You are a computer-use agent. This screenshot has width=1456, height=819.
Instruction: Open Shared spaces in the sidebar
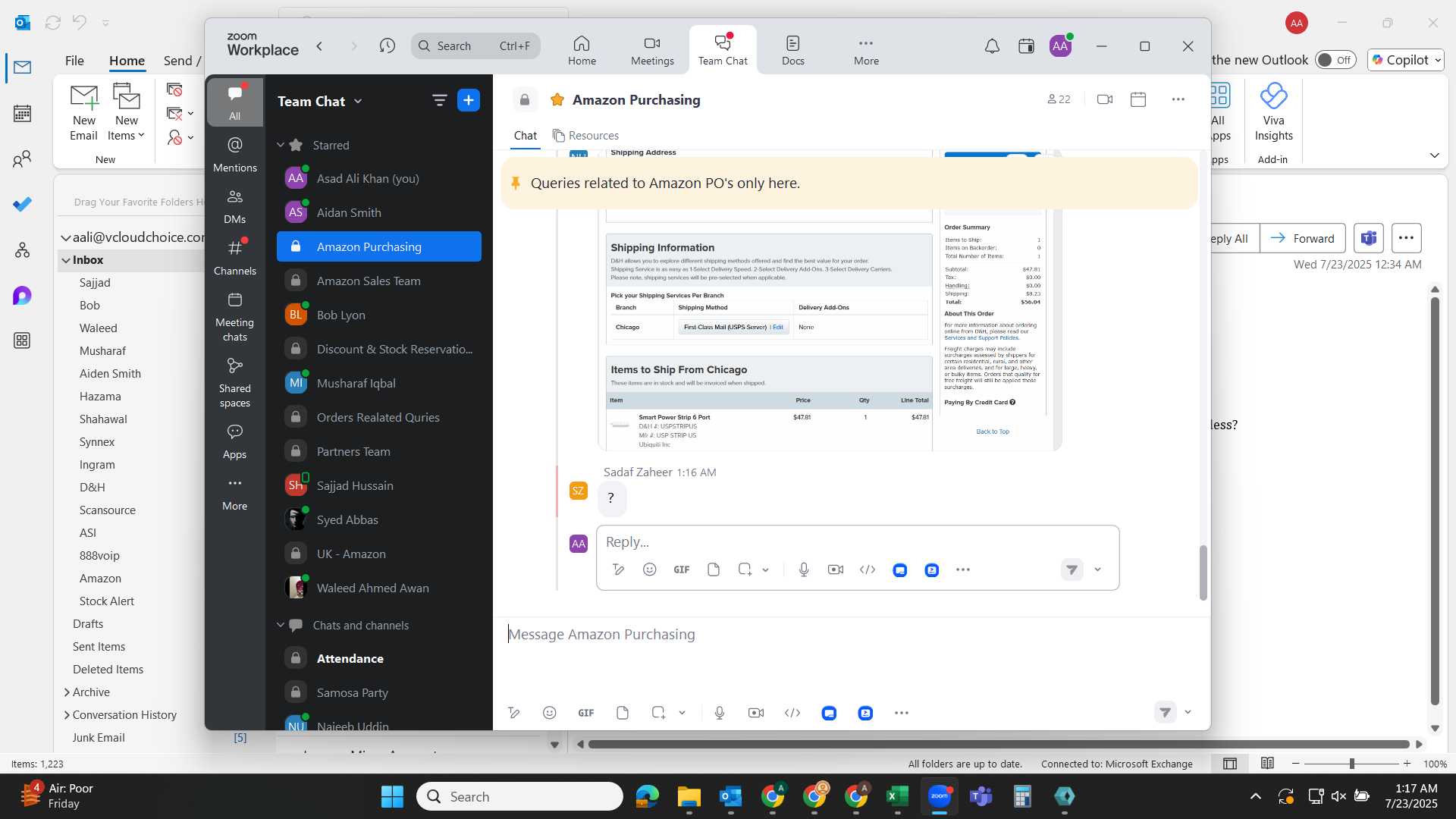[x=235, y=383]
